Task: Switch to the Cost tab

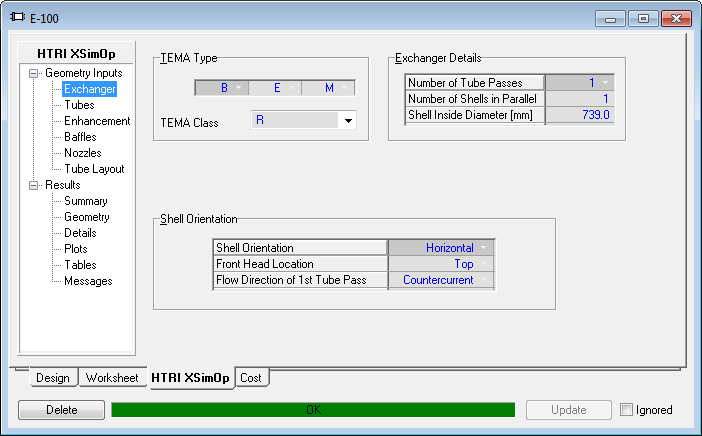Action: [251, 377]
